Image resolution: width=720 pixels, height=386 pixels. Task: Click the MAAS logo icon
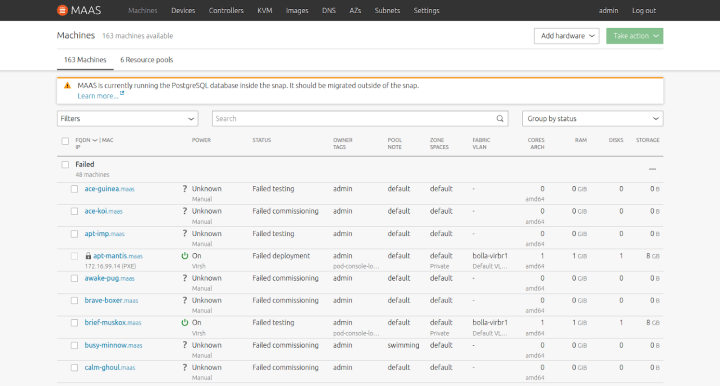coord(62,10)
